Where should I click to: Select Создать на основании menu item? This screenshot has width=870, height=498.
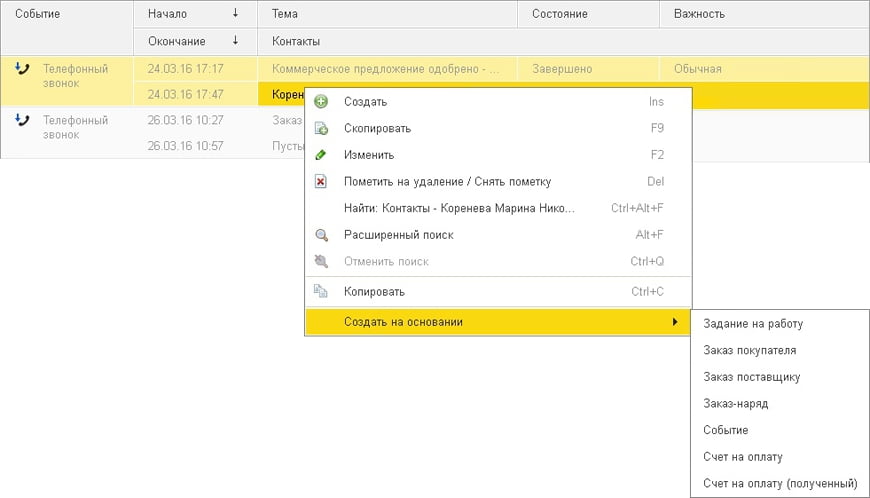click(x=498, y=322)
